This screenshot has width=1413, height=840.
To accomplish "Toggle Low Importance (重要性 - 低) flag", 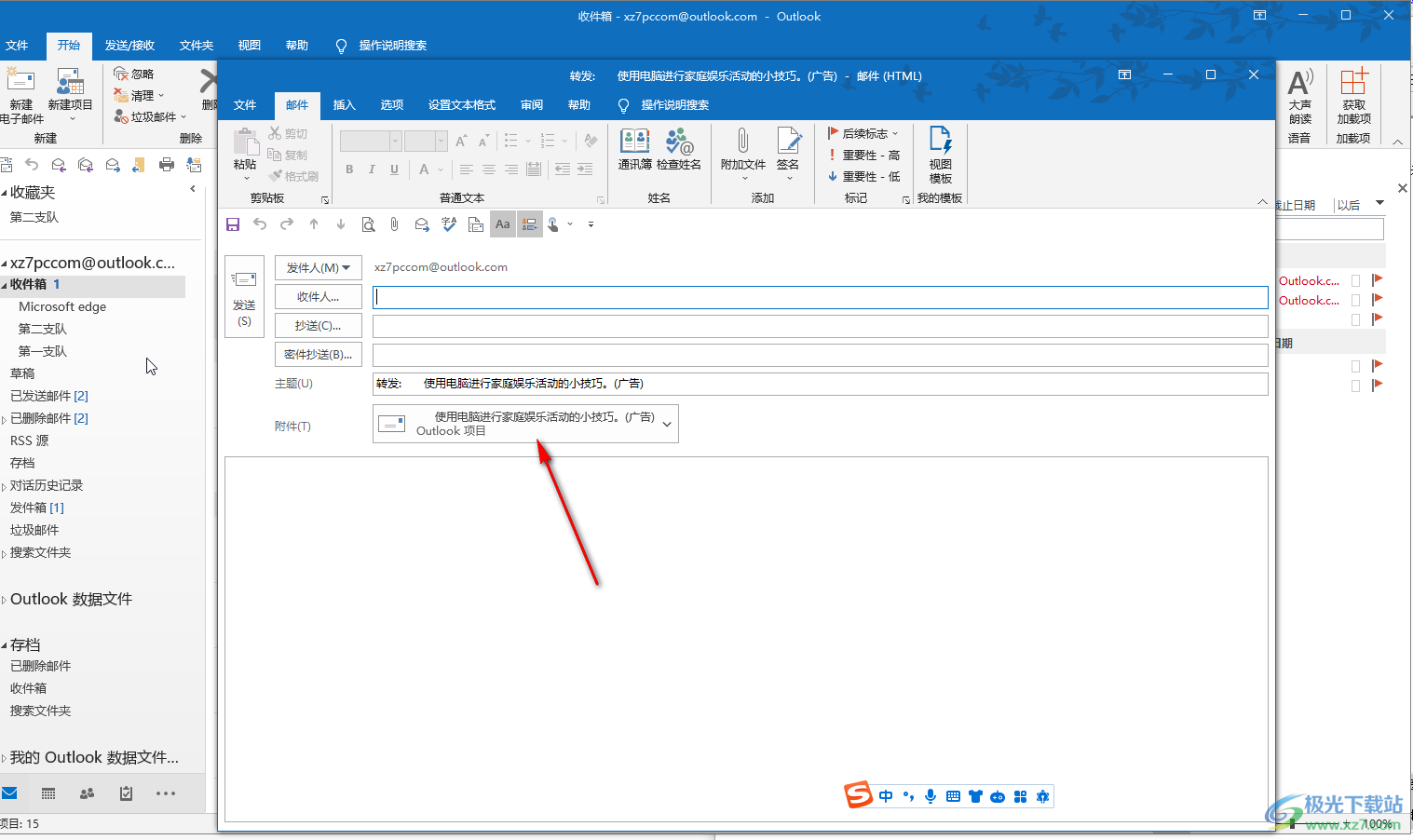I will point(863,176).
